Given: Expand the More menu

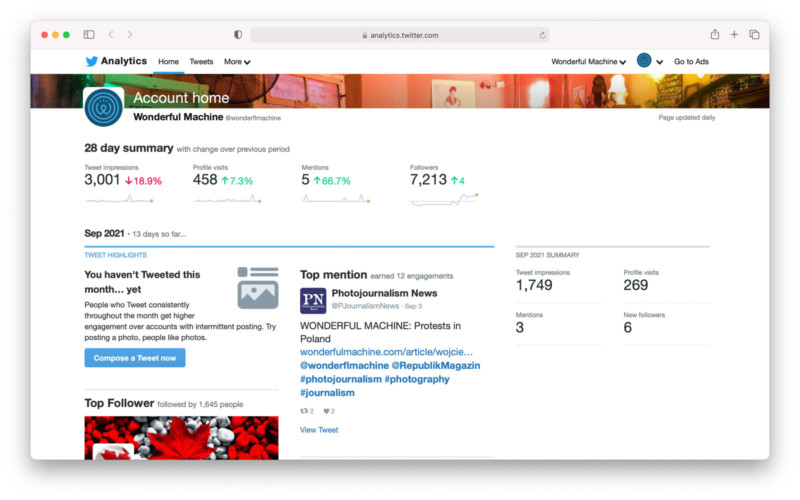Looking at the screenshot, I should point(237,62).
